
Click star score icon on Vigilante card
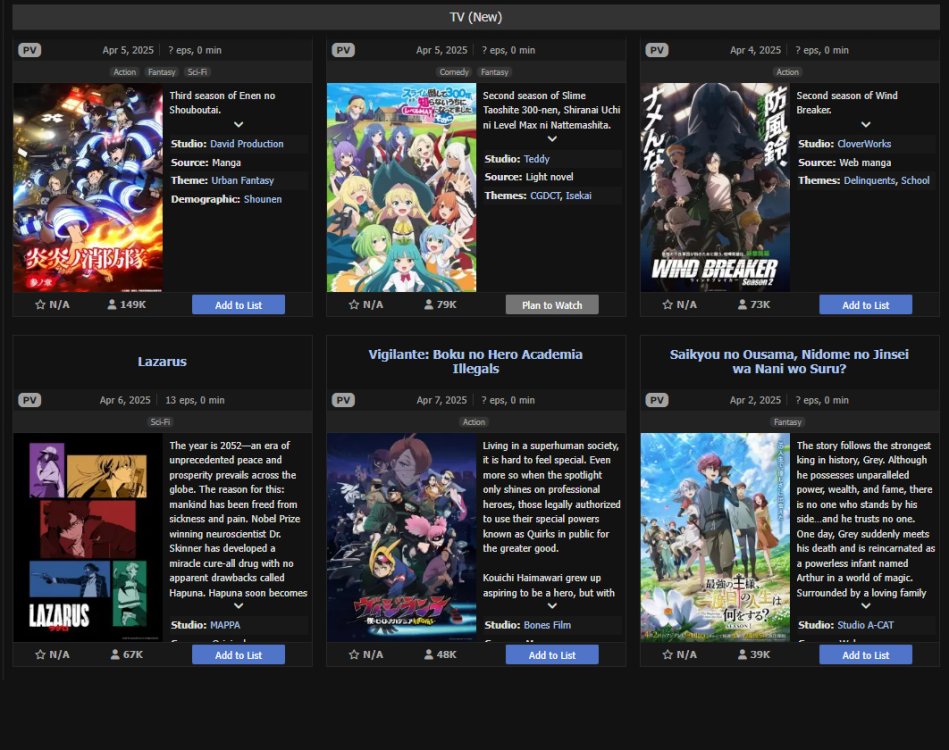(354, 654)
